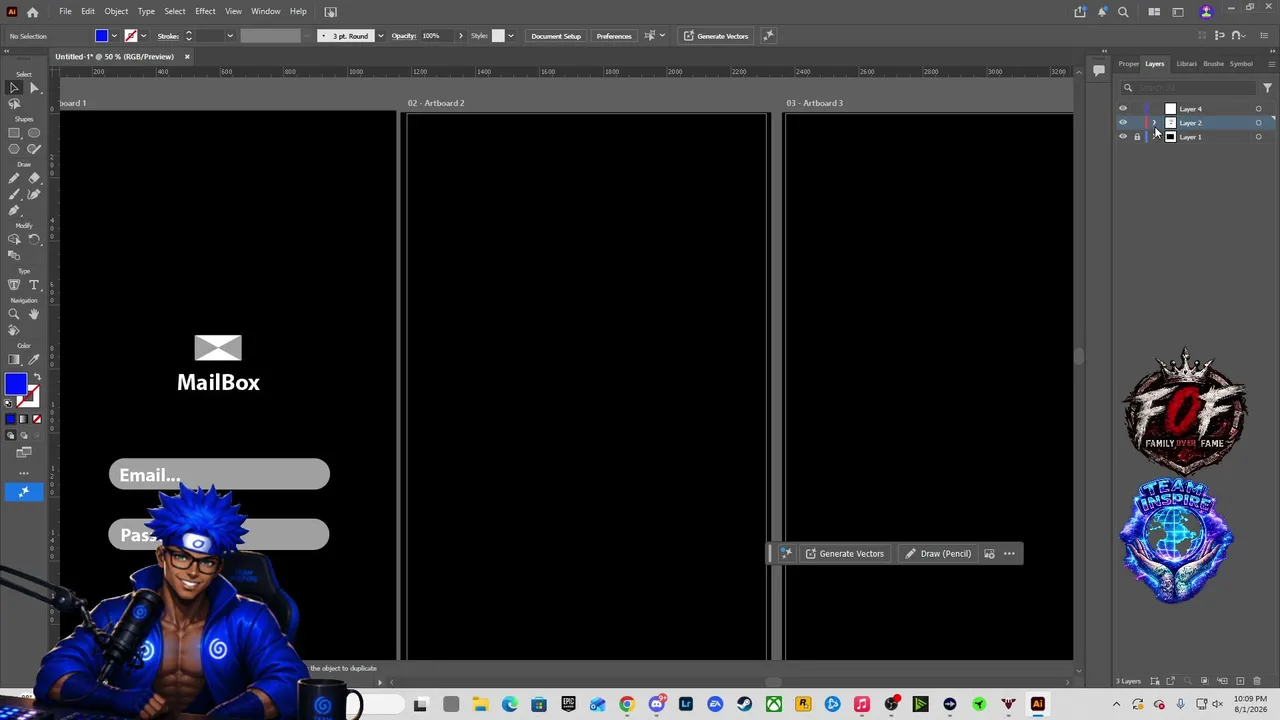1280x720 pixels.
Task: Open the 3 pt. Round brush dropdown
Action: 380,36
